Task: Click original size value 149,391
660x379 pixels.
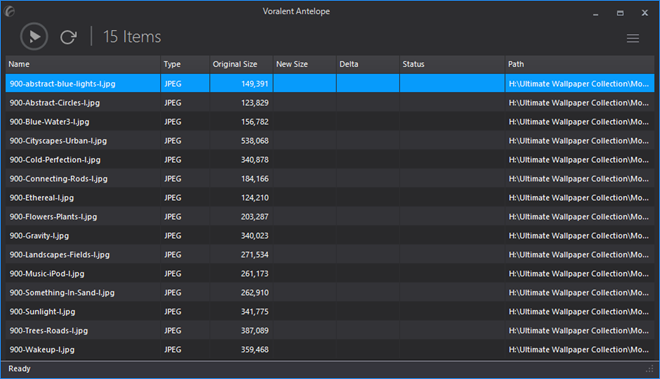Action: click(255, 84)
